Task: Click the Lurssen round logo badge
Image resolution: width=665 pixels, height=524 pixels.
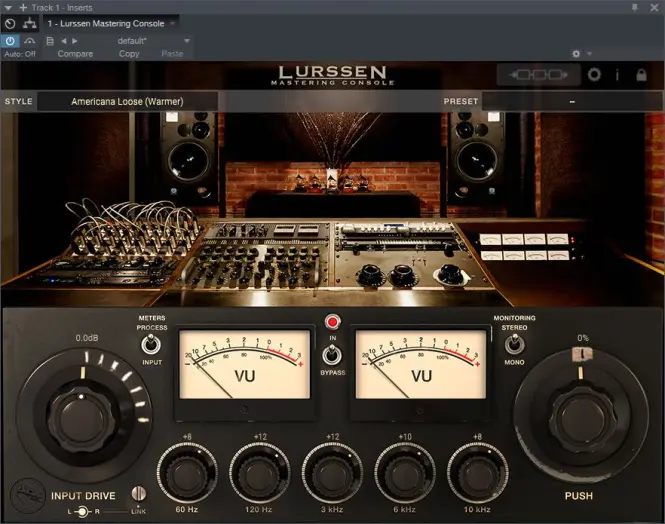Action: click(28, 496)
